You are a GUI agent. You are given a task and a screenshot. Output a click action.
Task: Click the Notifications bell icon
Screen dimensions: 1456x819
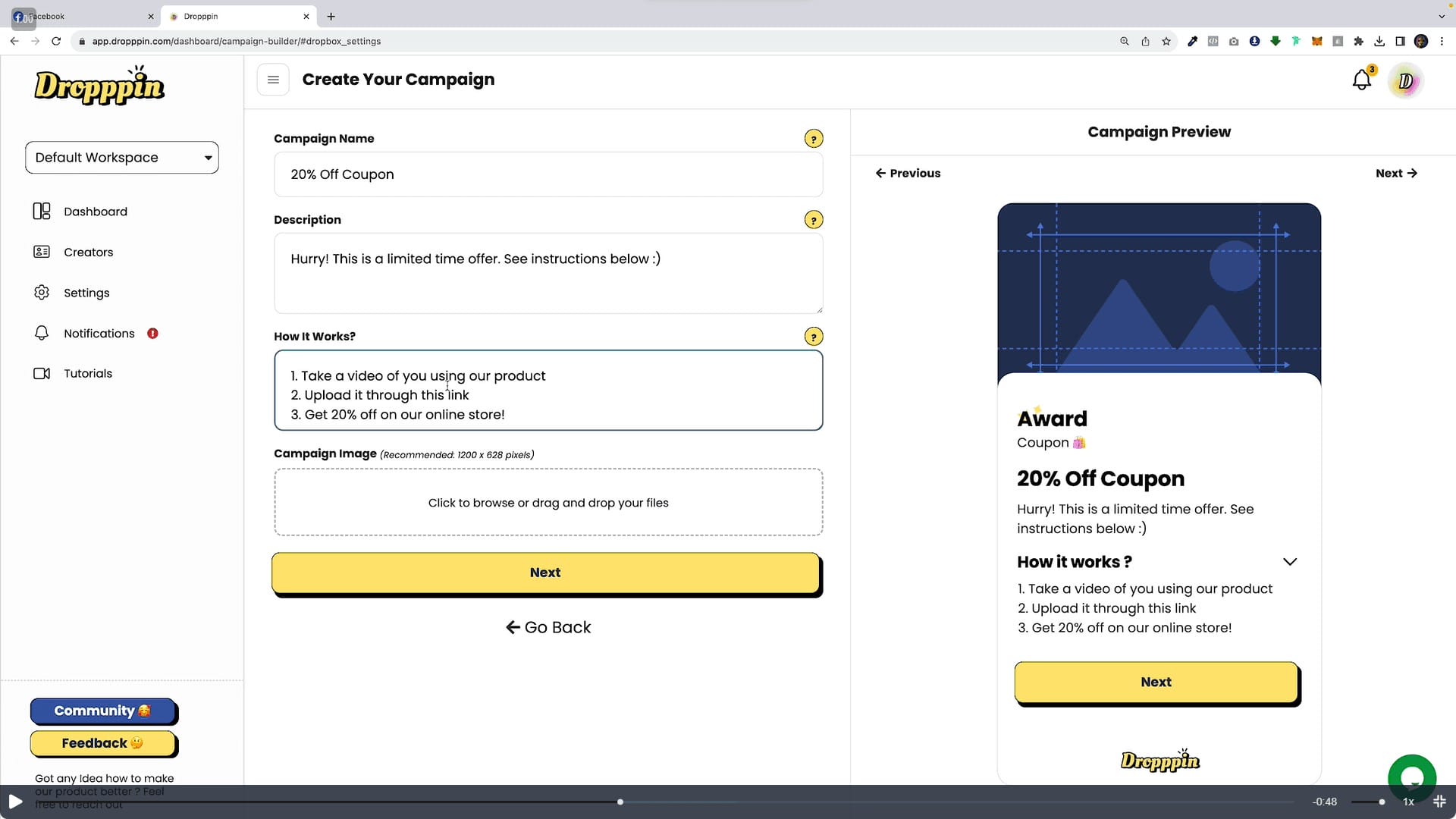pos(1362,80)
